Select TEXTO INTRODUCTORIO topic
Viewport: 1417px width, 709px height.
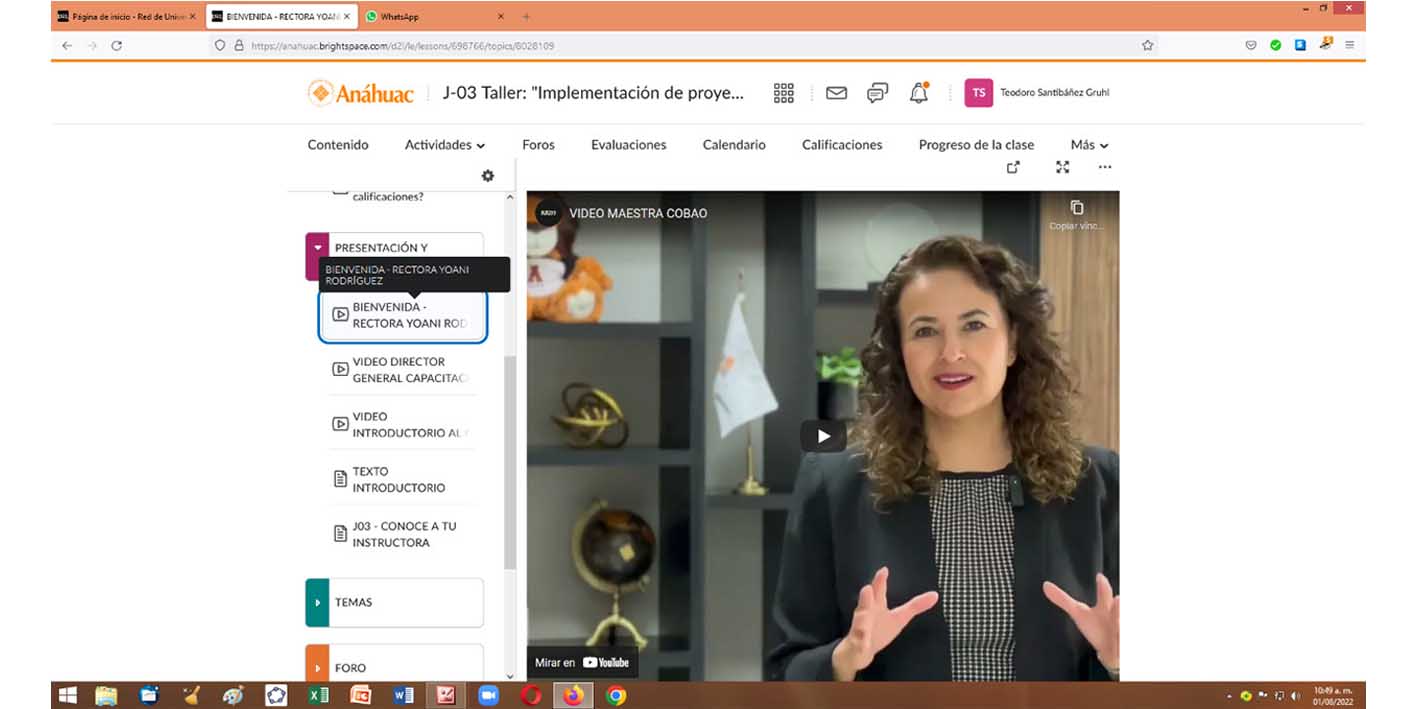point(399,480)
